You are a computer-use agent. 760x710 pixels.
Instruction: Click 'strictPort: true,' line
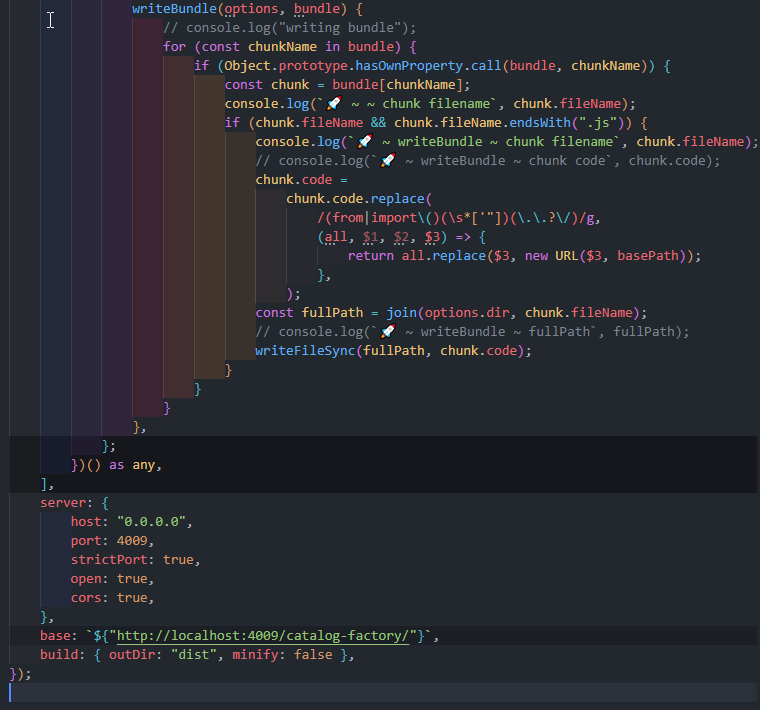click(135, 559)
